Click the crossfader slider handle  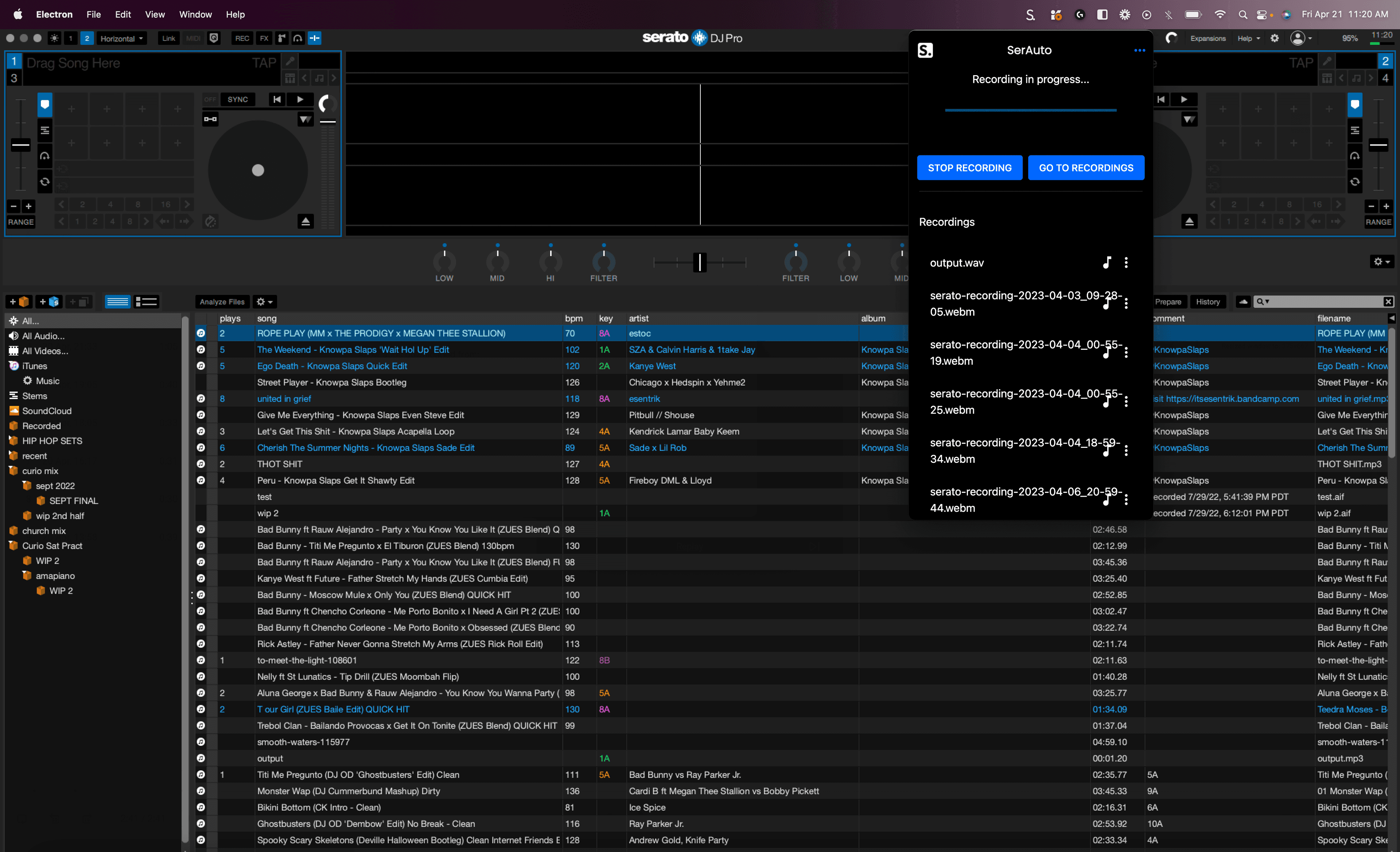(x=699, y=262)
